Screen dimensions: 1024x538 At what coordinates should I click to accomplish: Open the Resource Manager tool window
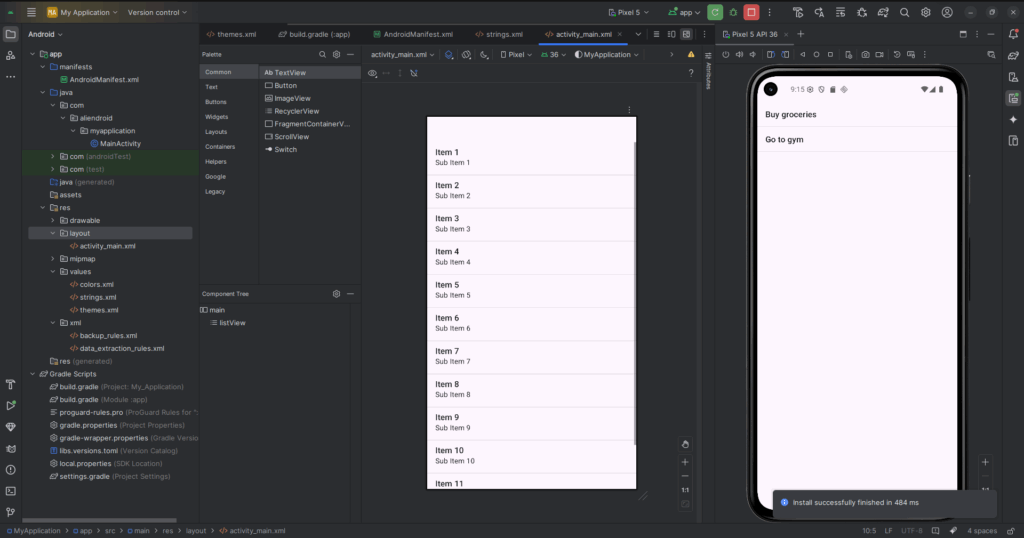[x=10, y=55]
